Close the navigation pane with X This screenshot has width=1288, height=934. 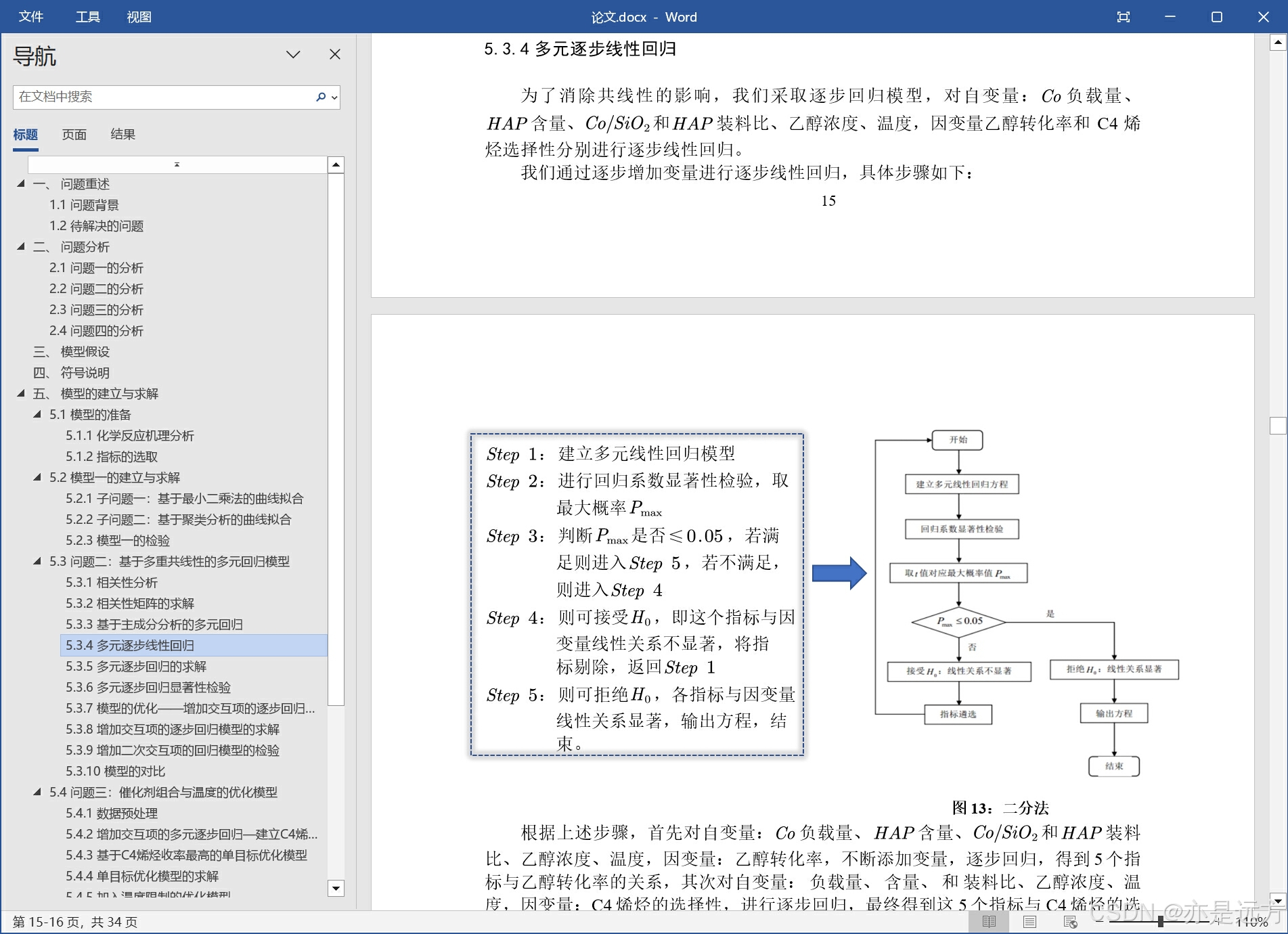coord(335,54)
